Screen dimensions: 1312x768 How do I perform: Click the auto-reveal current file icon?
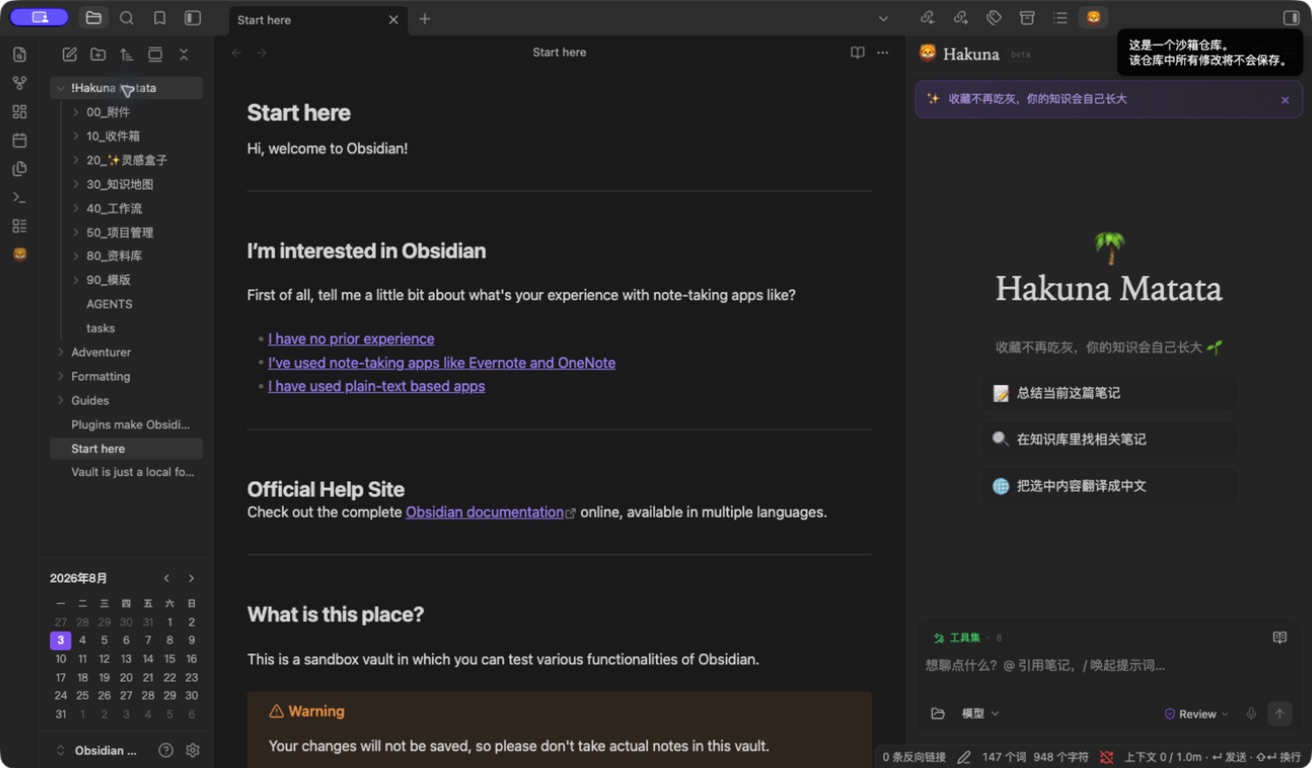[x=155, y=55]
